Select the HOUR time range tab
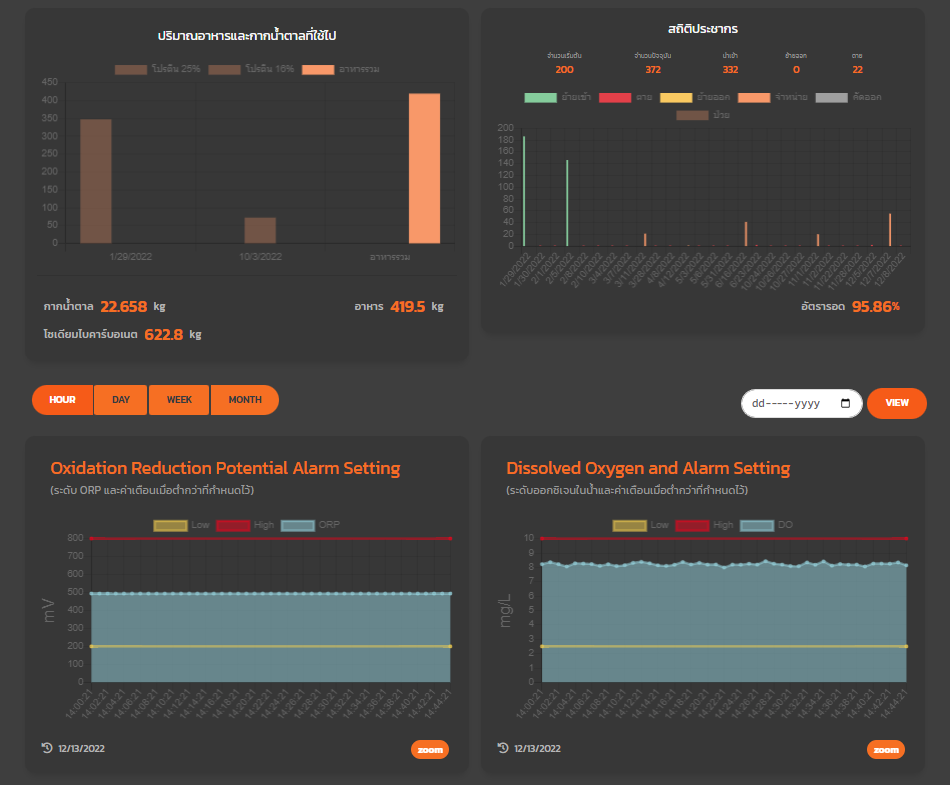950x785 pixels. (x=62, y=400)
